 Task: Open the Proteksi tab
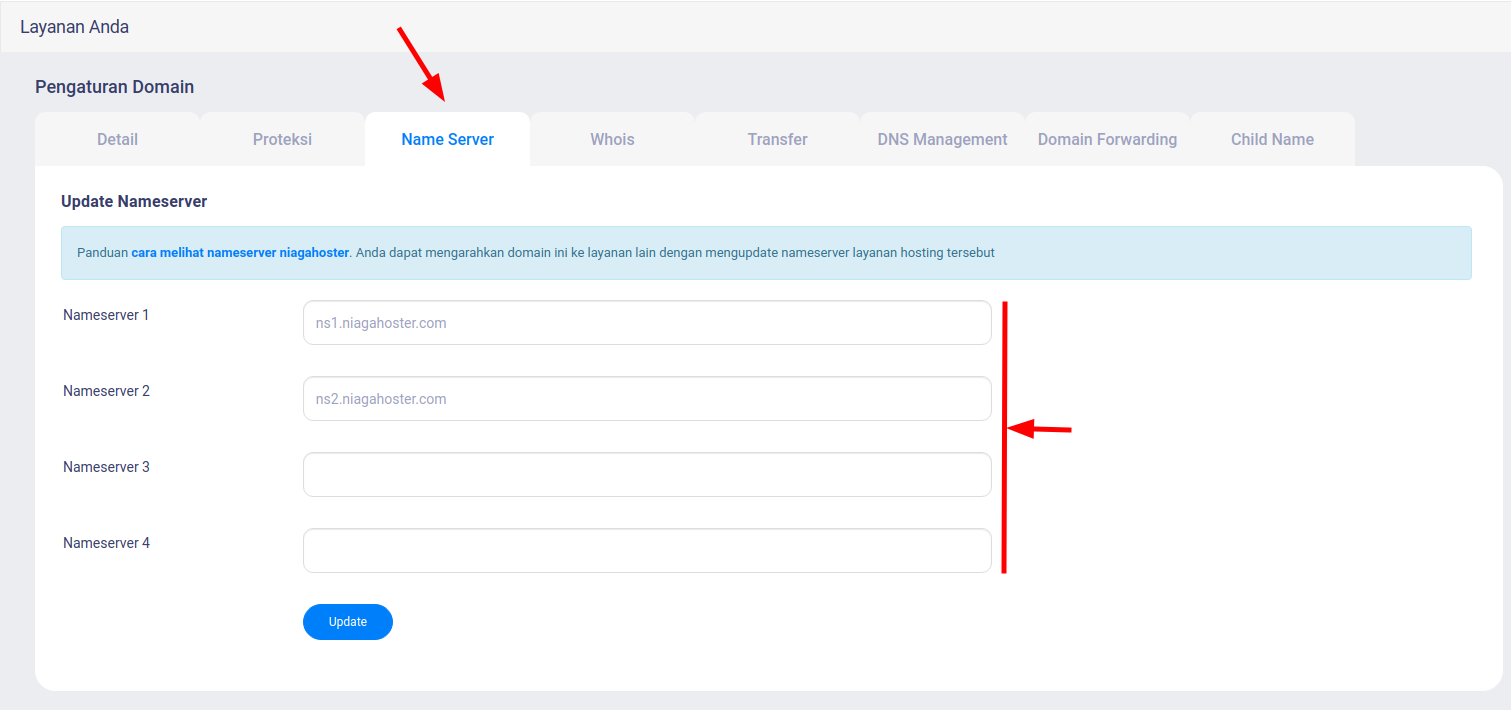tap(282, 139)
